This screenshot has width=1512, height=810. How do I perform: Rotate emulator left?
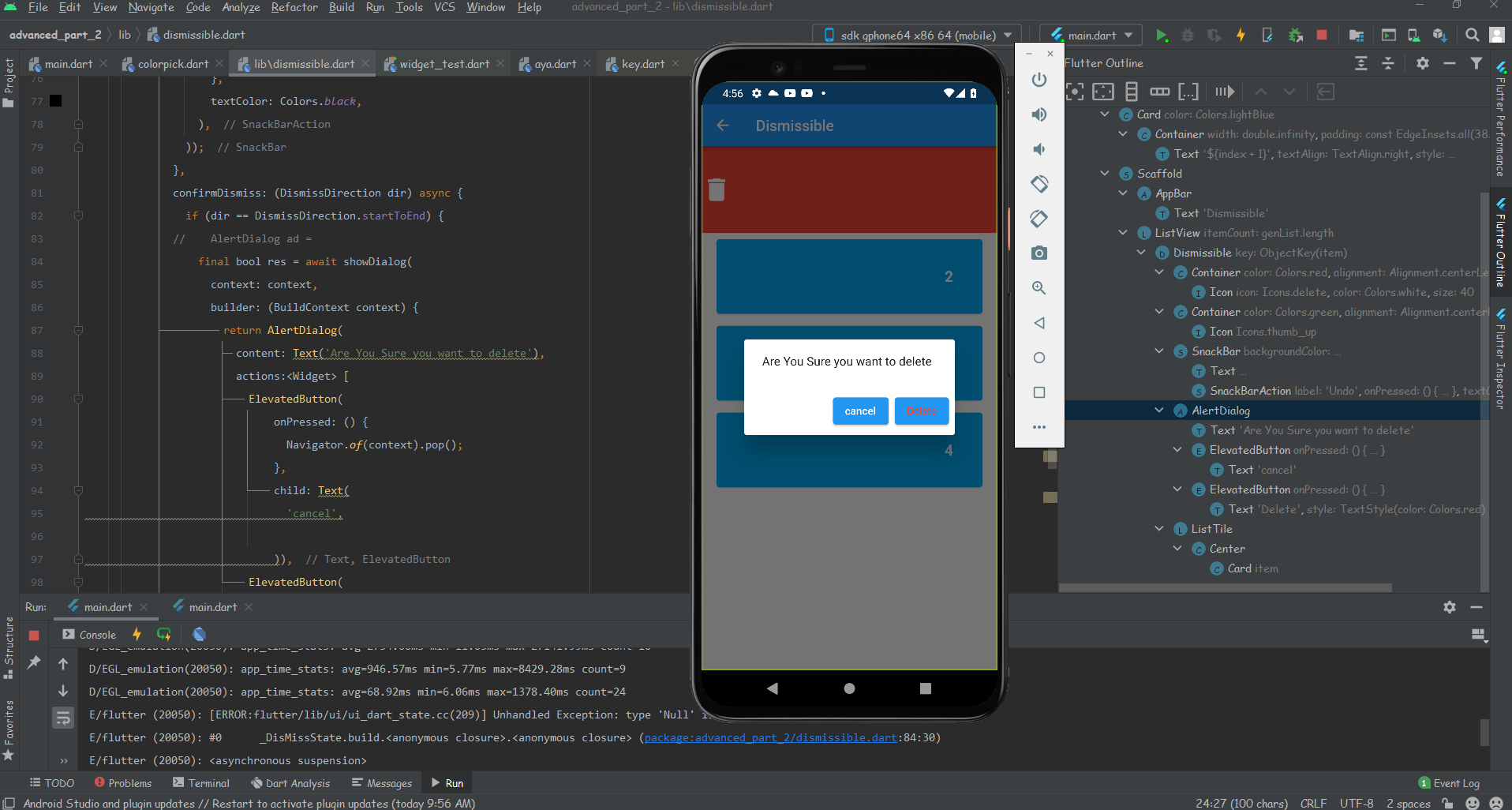coord(1039,184)
